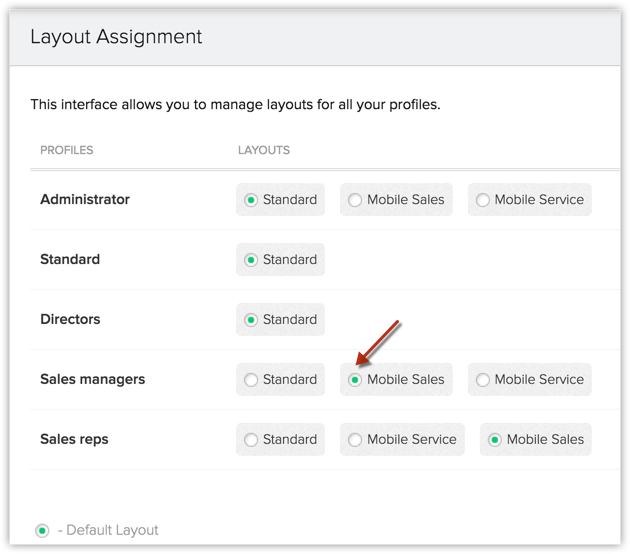The image size is (630, 554).
Task: Set Sales managers layout to Standard
Action: coord(252,380)
